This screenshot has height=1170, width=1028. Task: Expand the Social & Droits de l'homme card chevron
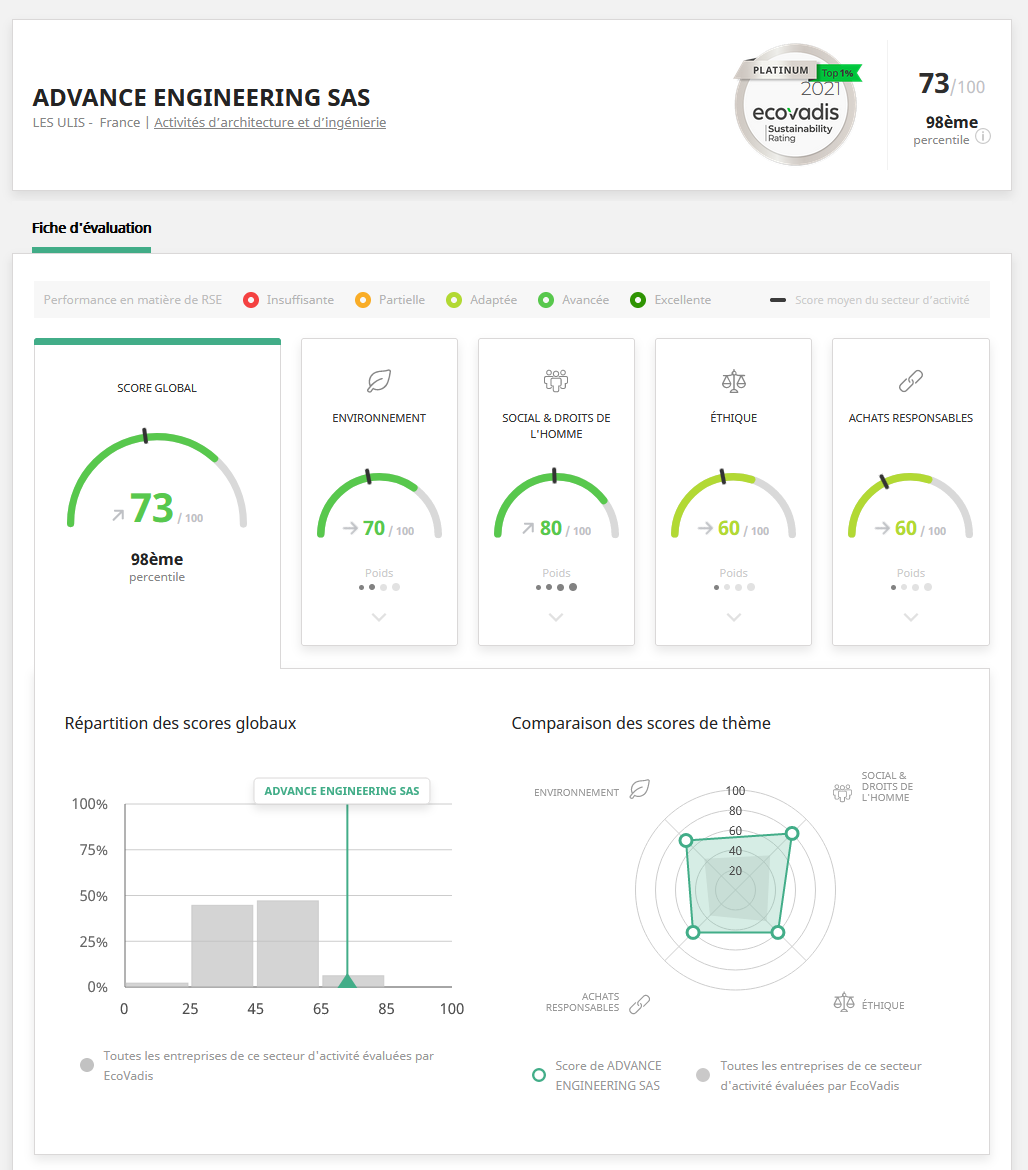click(556, 617)
